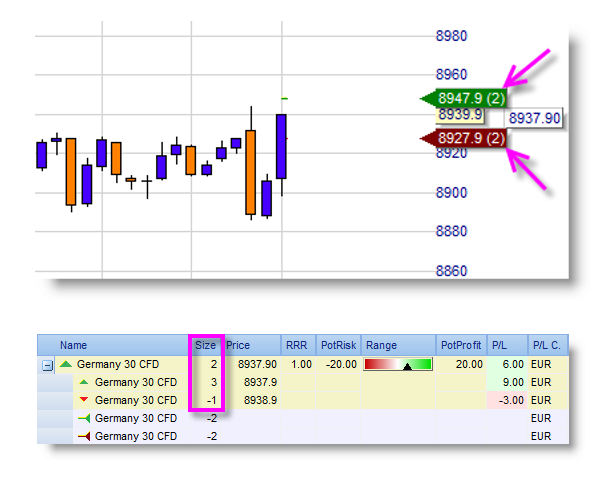Viewport: 608px width, 478px height.
Task: Click the dark red order marker icon in last row
Action: click(x=84, y=436)
